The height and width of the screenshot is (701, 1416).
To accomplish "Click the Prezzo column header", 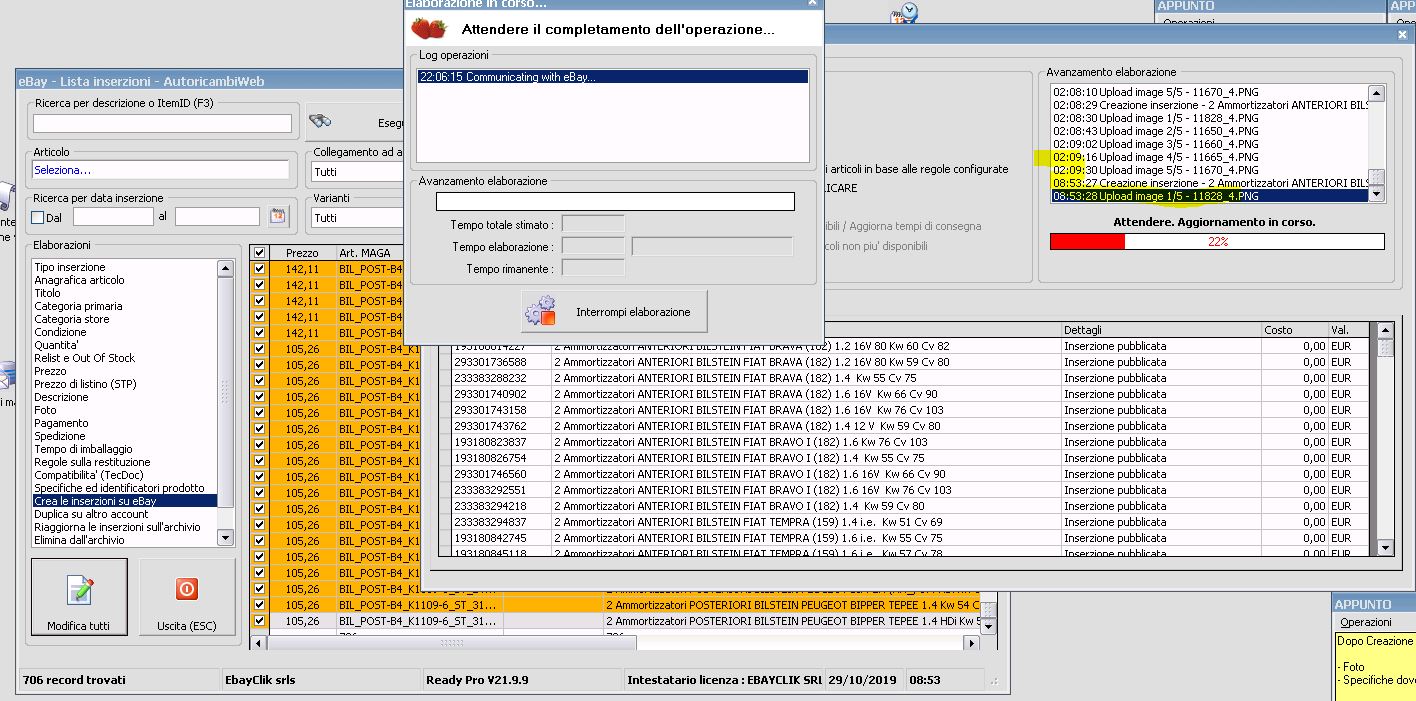I will pyautogui.click(x=302, y=253).
